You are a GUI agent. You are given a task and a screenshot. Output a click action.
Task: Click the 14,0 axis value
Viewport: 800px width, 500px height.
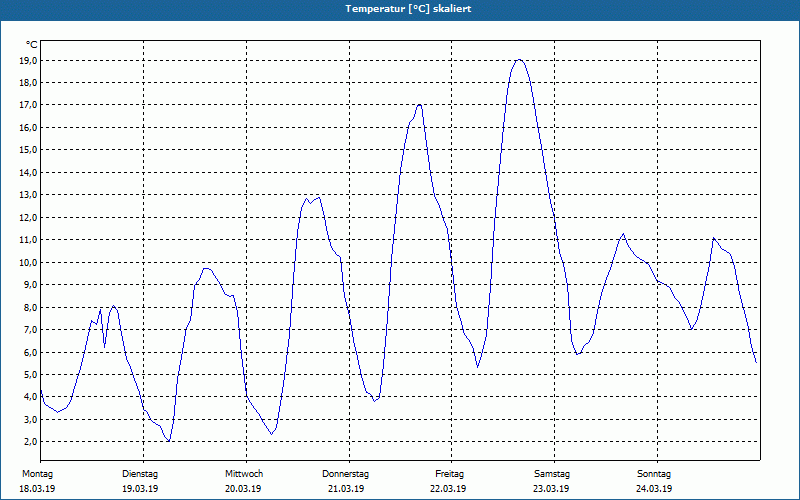(28, 172)
